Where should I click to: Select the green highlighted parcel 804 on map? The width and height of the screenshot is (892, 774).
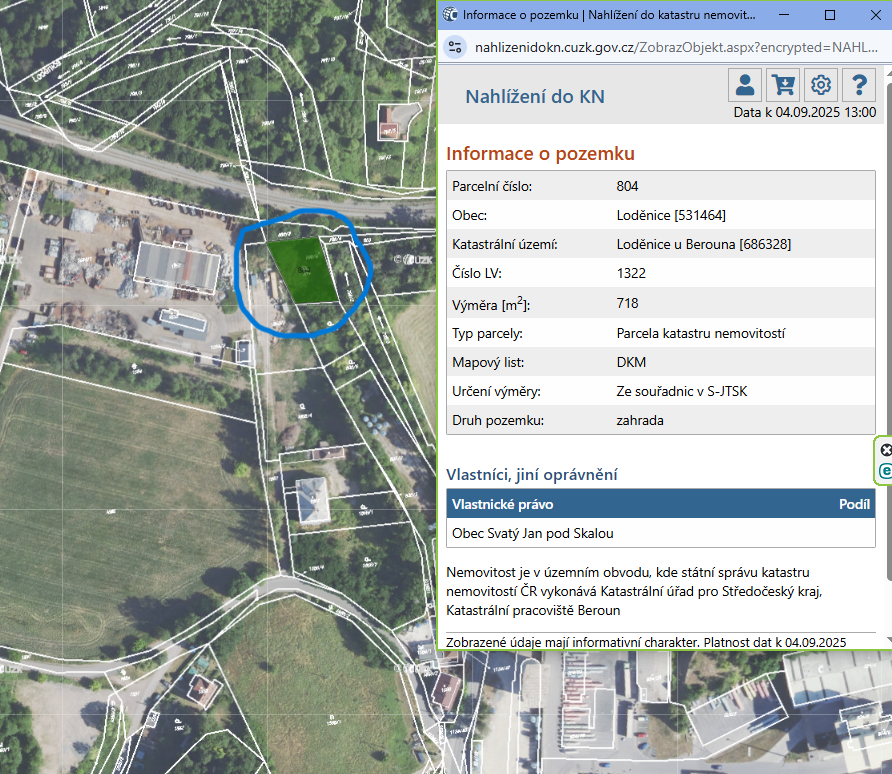[303, 270]
